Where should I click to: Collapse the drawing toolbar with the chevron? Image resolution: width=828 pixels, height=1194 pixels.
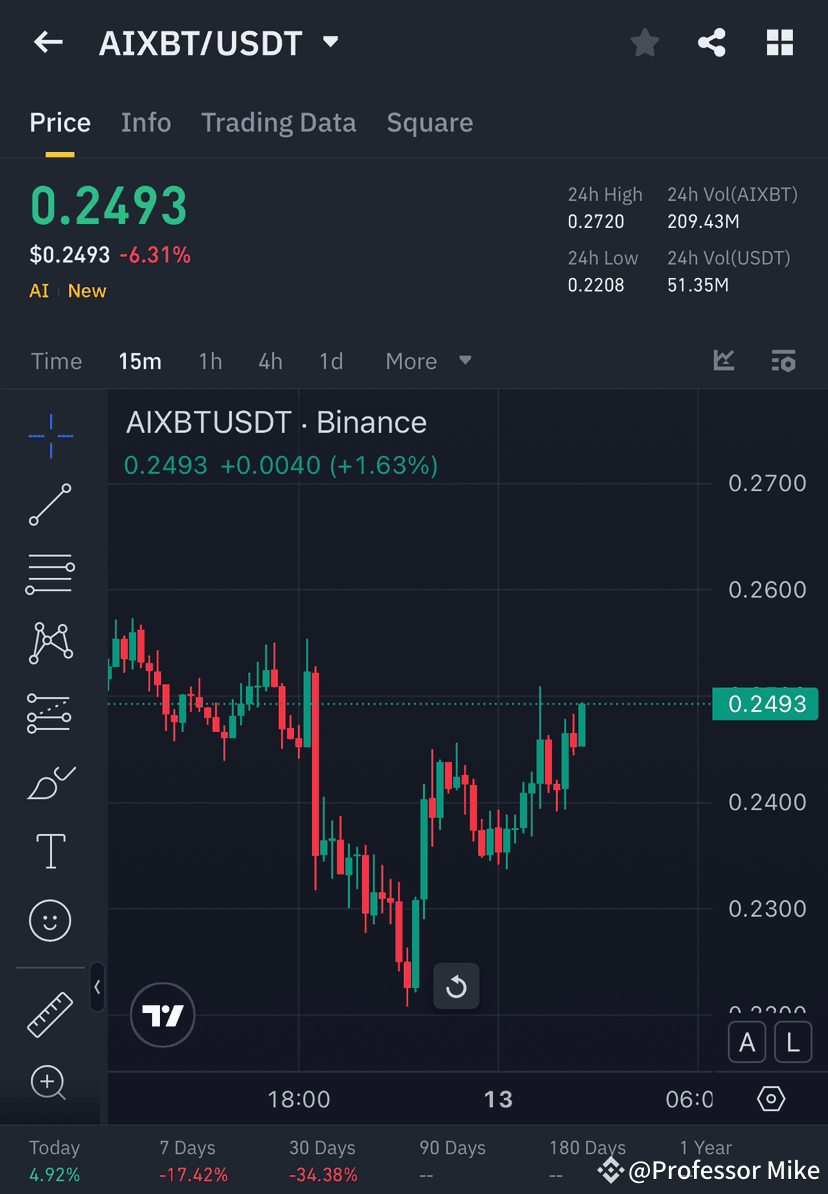pos(97,988)
